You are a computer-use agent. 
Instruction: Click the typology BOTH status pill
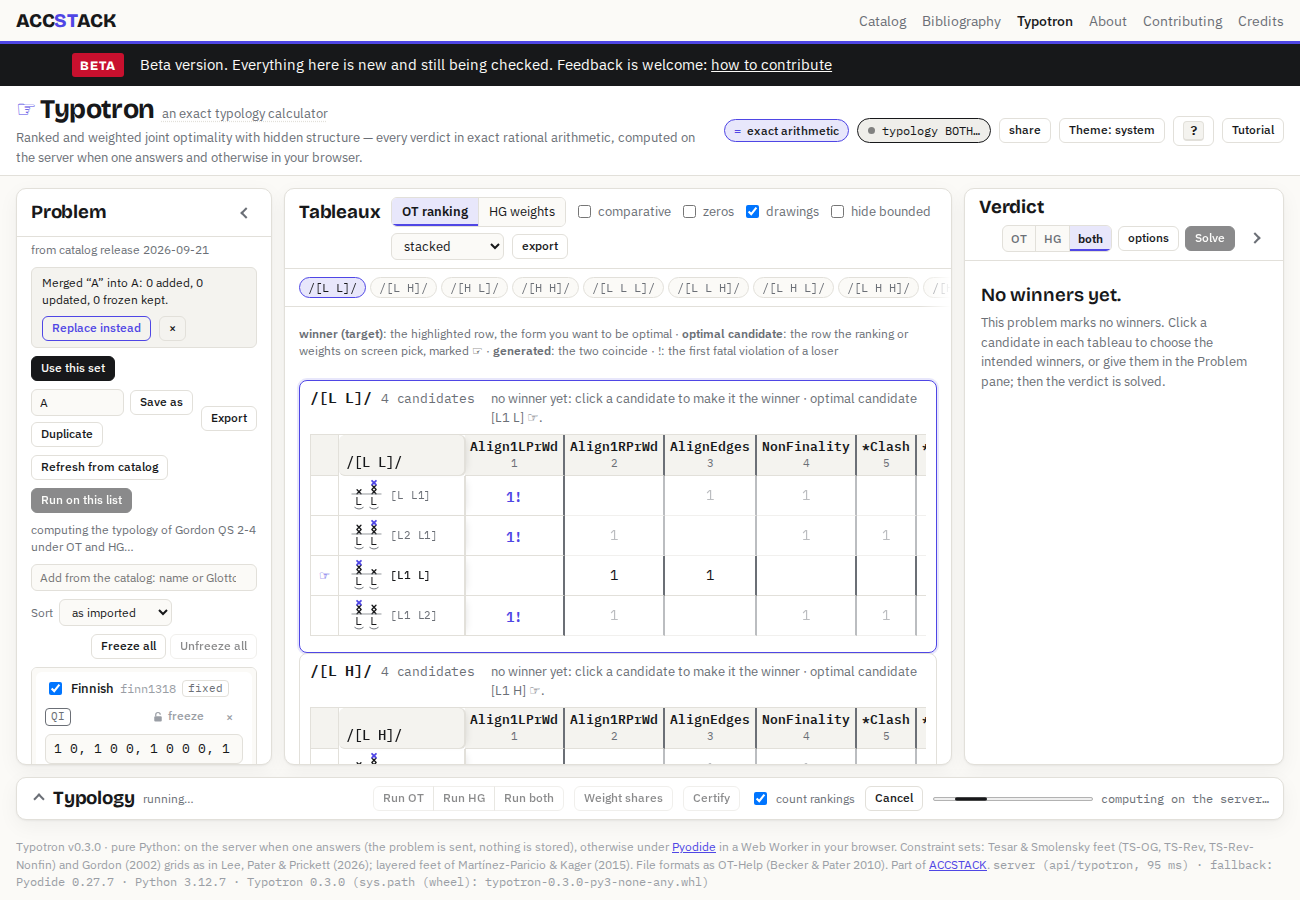[924, 131]
